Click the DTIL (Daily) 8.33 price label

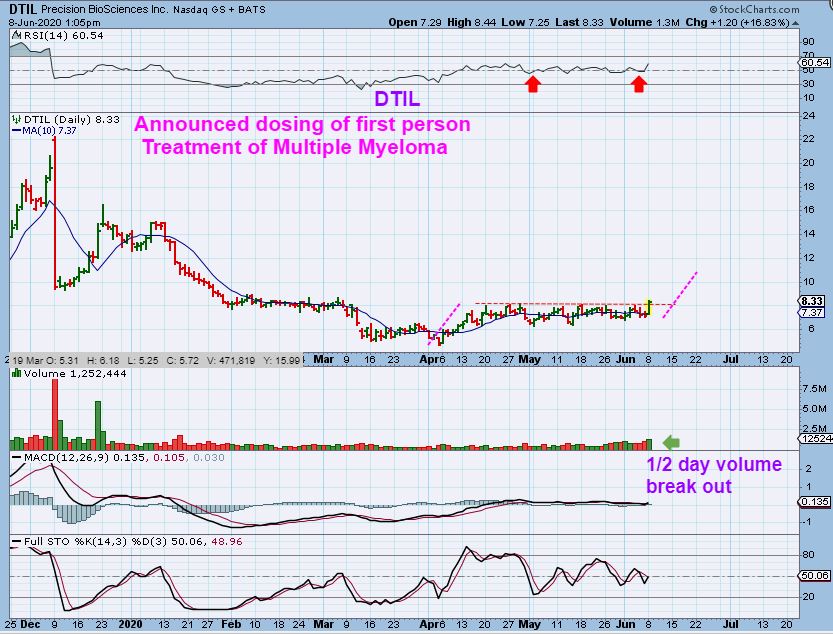[72, 120]
